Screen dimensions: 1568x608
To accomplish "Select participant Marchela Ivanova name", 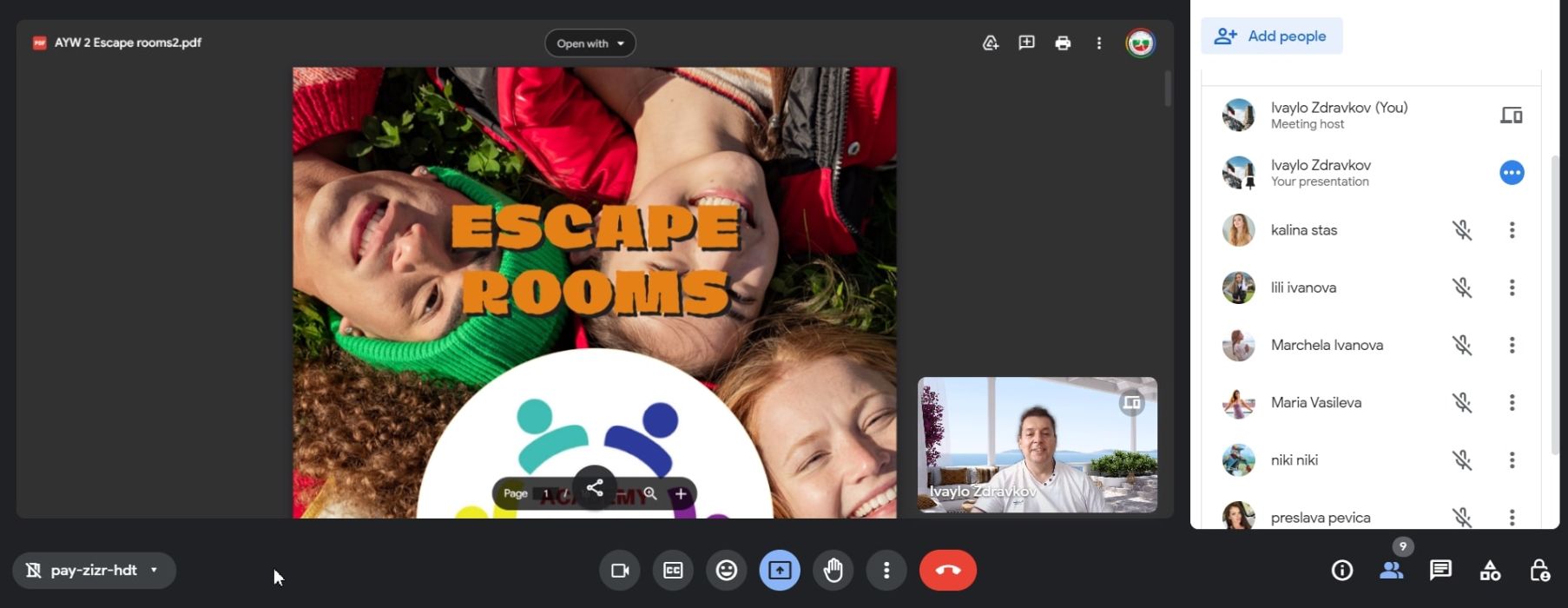I will coord(1327,345).
